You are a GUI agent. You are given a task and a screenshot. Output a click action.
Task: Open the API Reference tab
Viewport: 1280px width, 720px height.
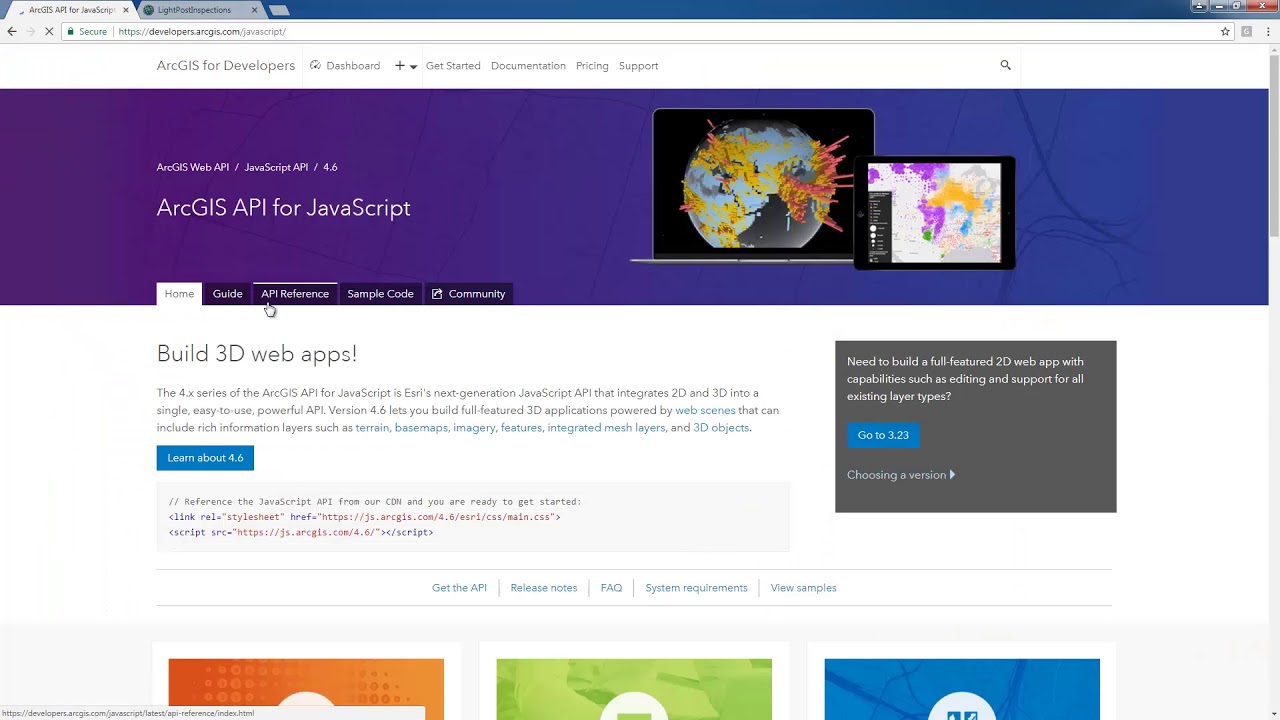pyautogui.click(x=295, y=294)
